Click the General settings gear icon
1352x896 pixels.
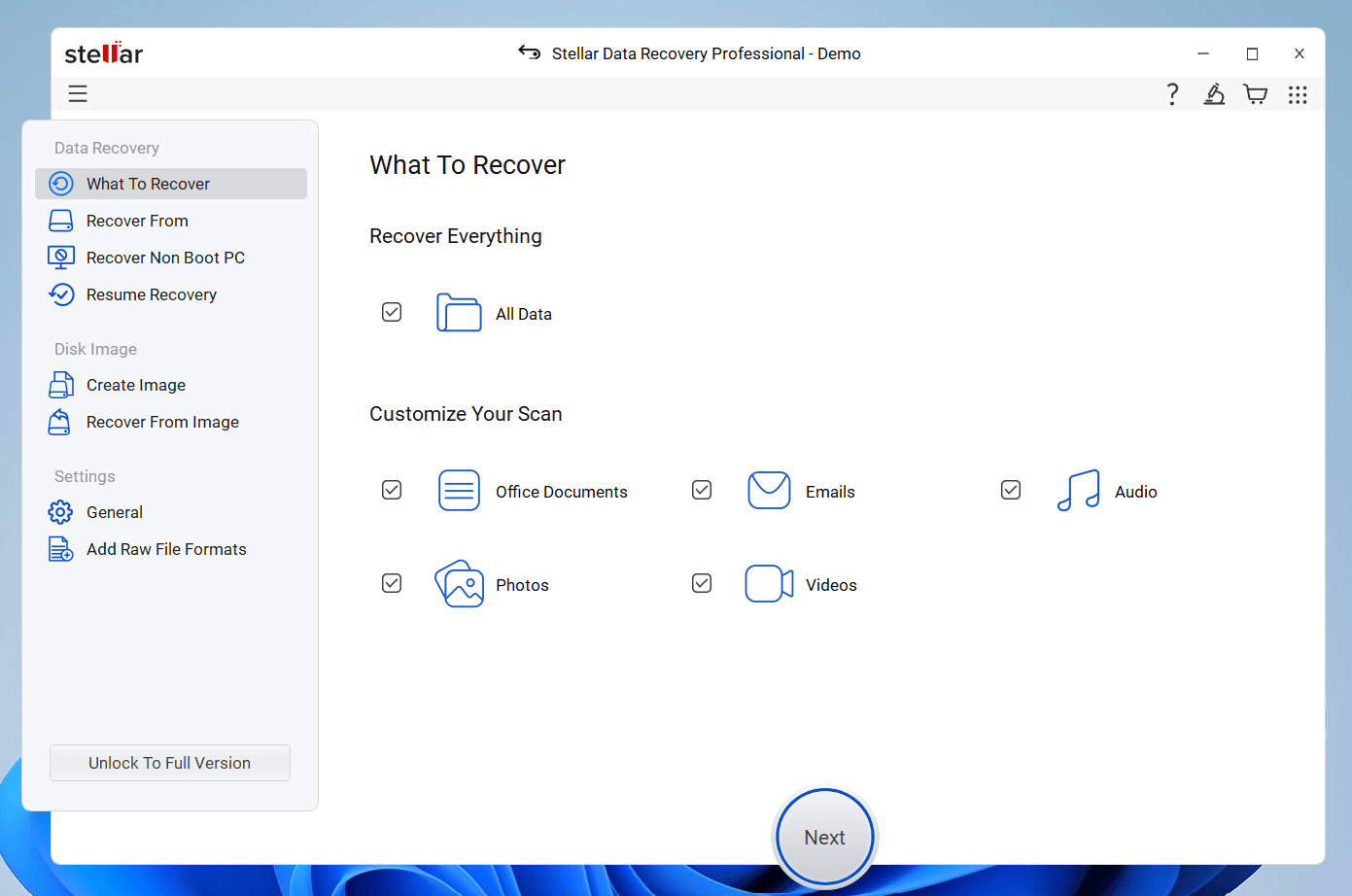point(60,512)
